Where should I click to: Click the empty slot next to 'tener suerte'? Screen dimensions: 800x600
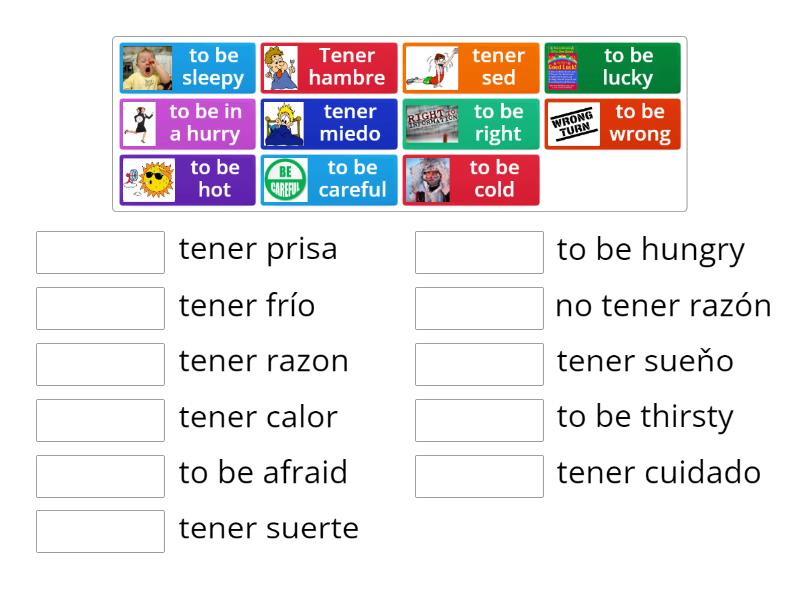coord(100,532)
